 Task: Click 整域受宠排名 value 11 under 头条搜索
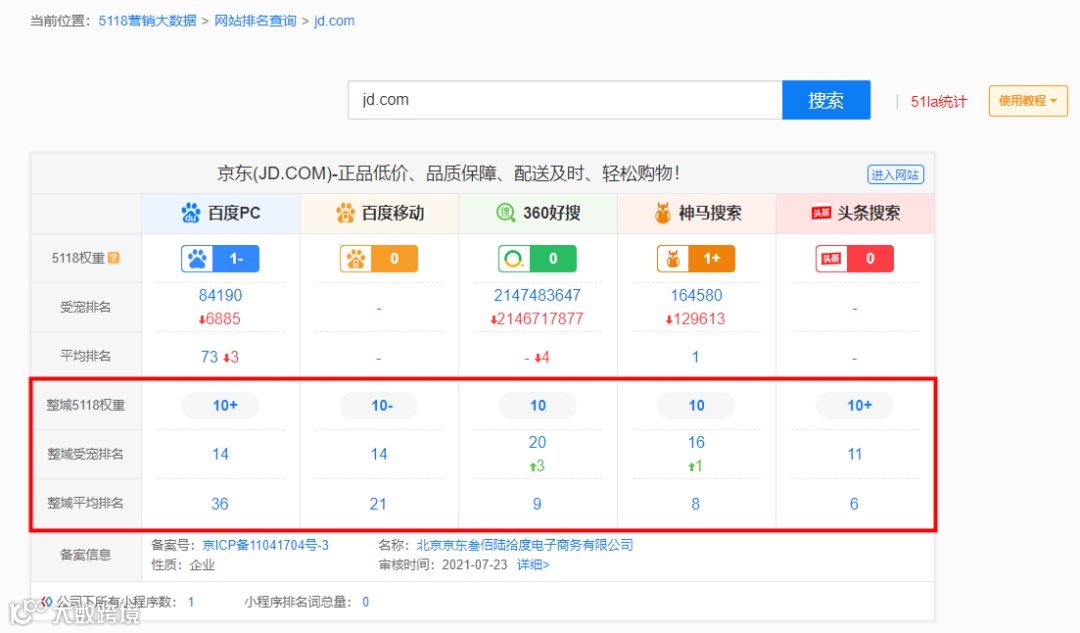click(855, 454)
